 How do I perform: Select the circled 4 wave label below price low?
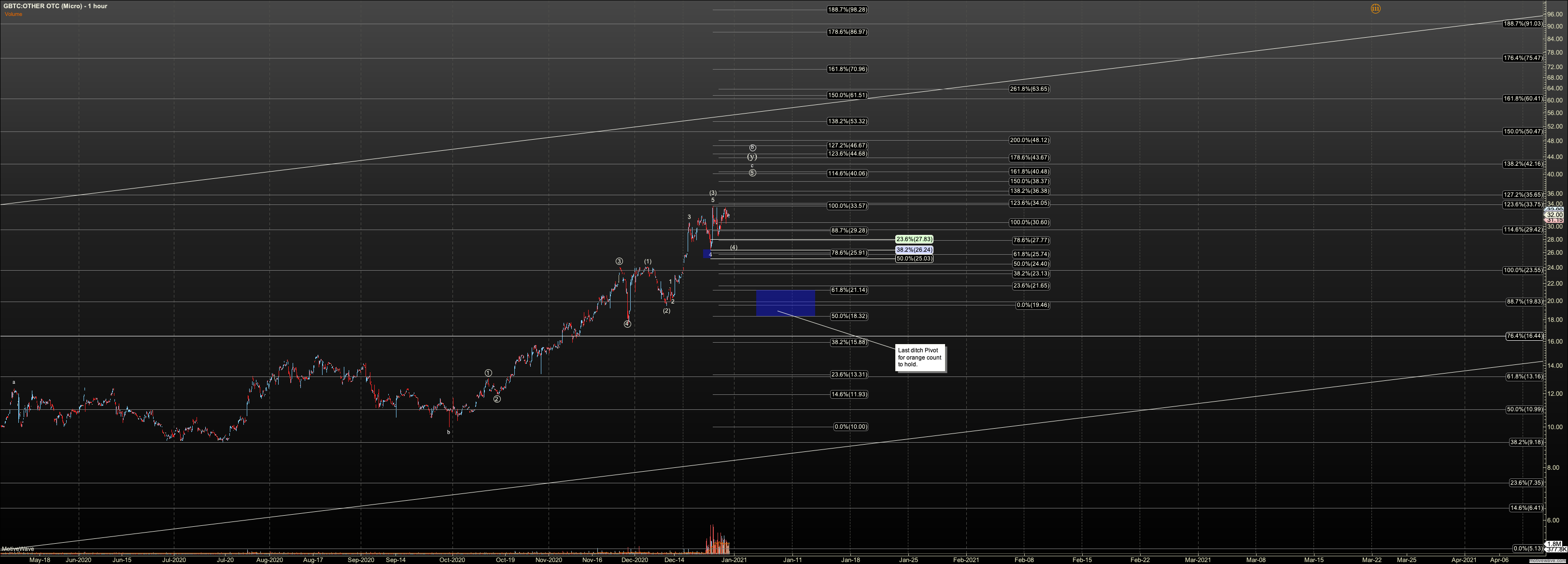click(627, 324)
